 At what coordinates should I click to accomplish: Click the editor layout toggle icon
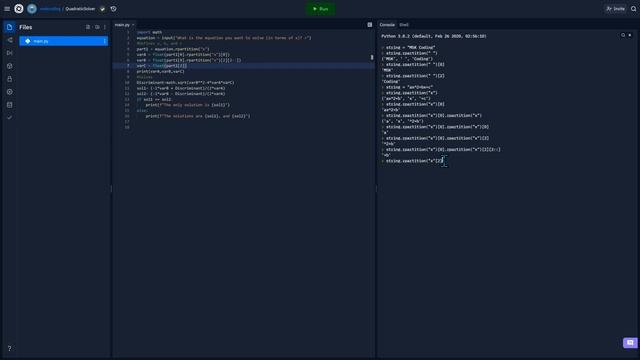coord(370,25)
